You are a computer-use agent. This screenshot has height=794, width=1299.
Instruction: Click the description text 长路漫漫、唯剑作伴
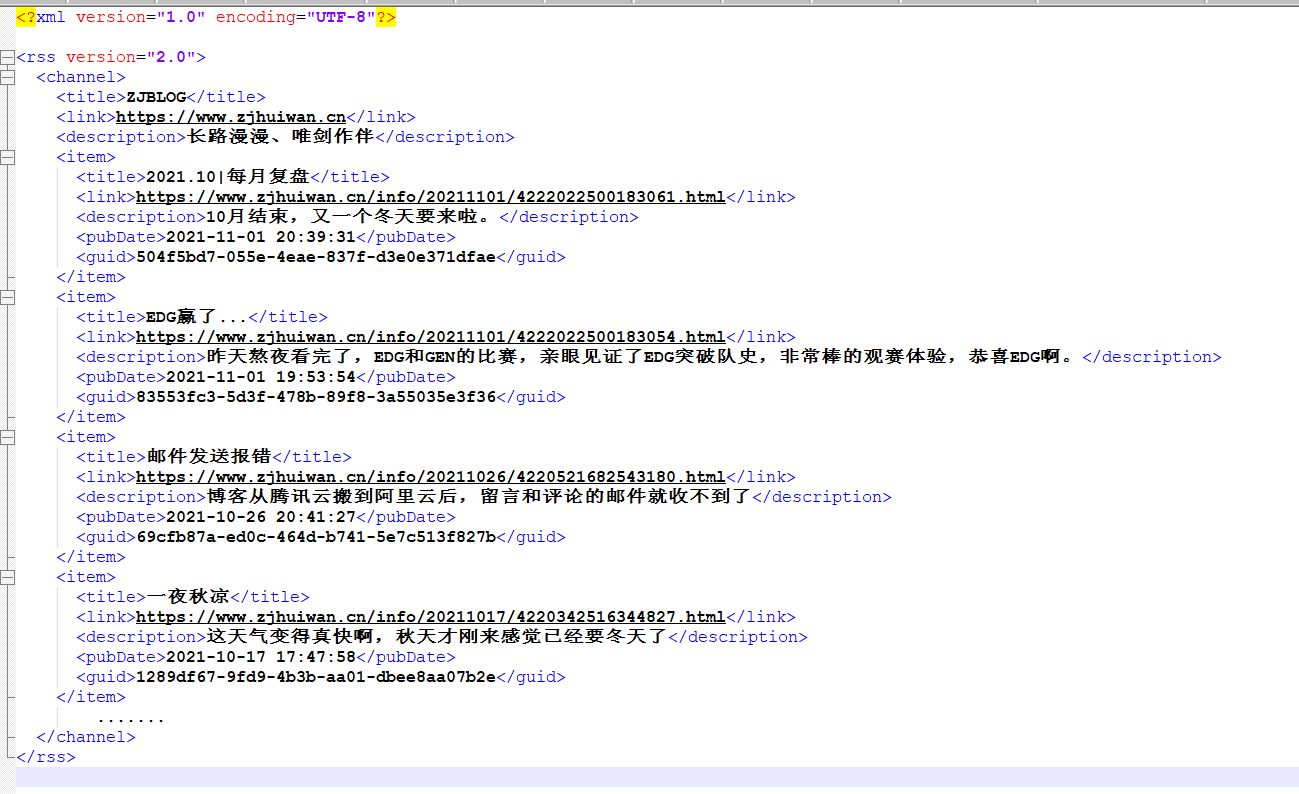point(280,137)
